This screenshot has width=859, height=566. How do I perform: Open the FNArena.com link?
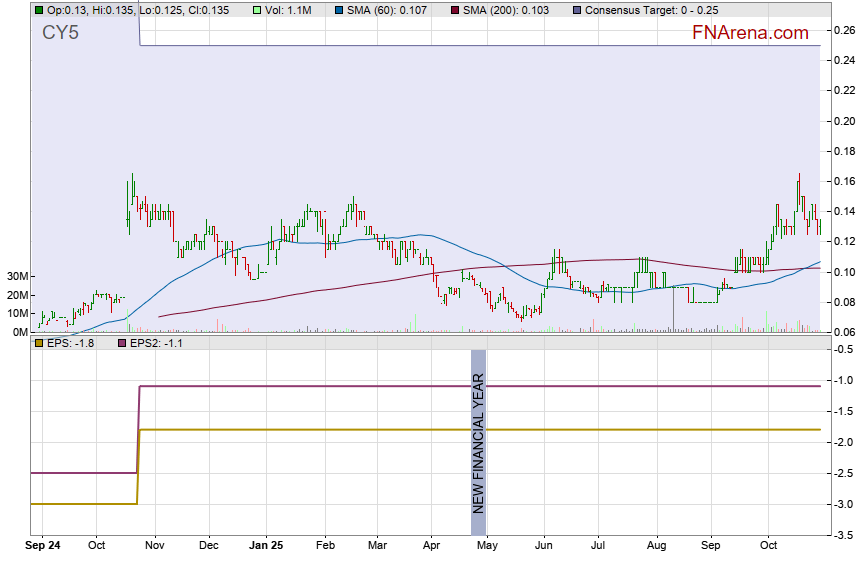pos(750,33)
